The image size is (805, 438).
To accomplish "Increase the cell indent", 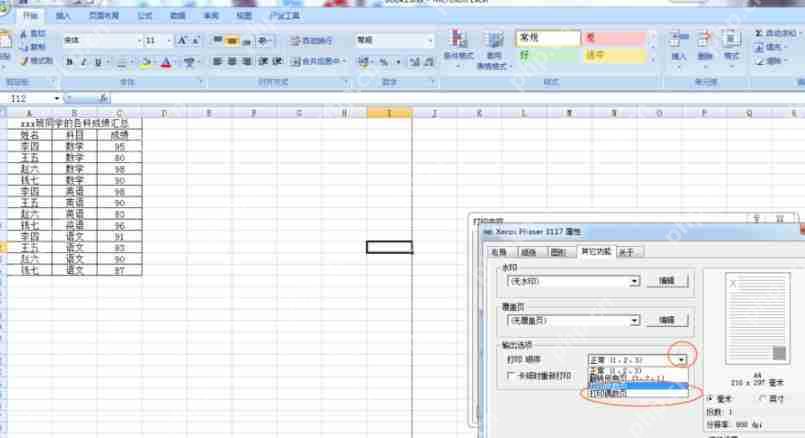I will click(277, 62).
